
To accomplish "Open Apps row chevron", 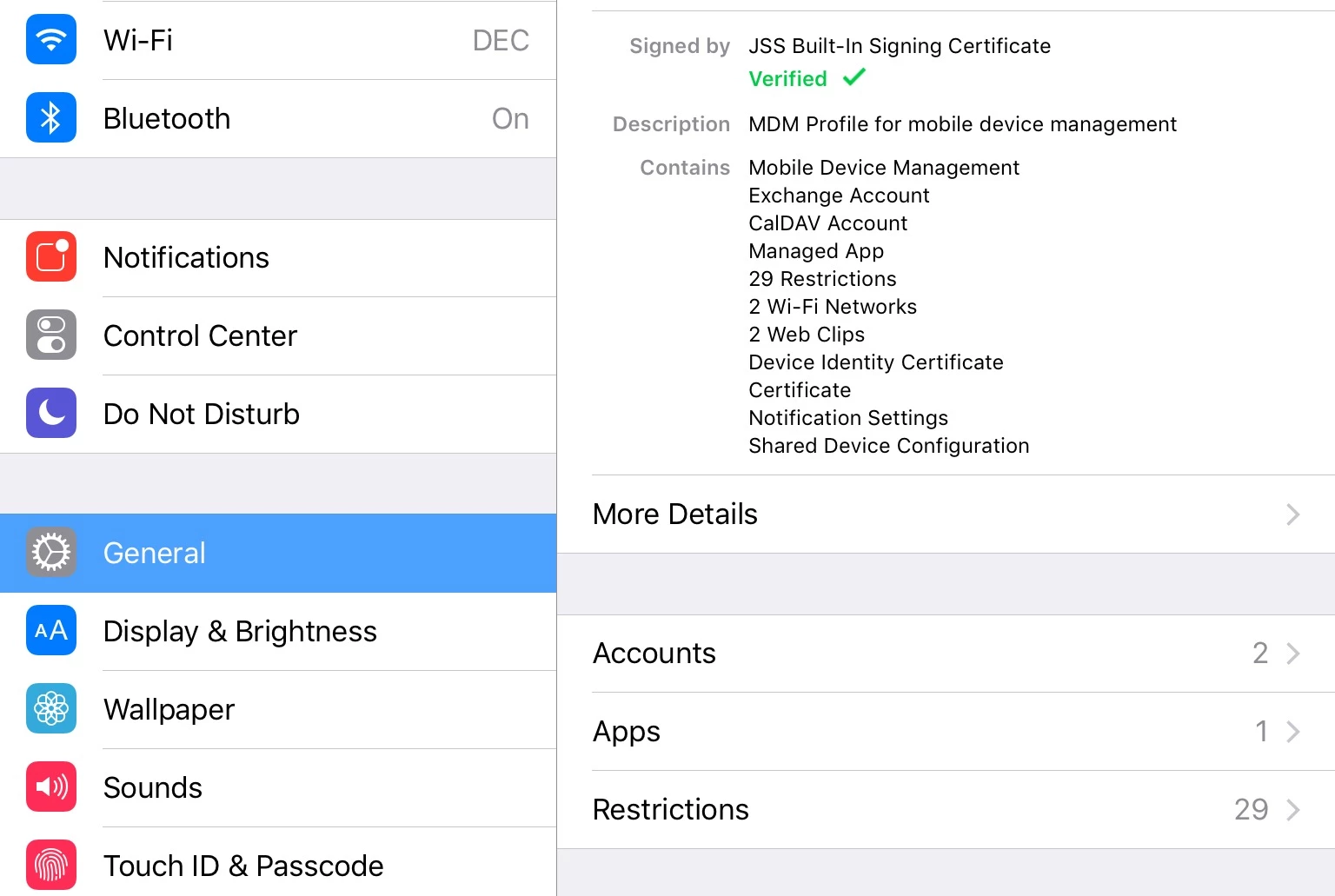I will coord(1293,732).
